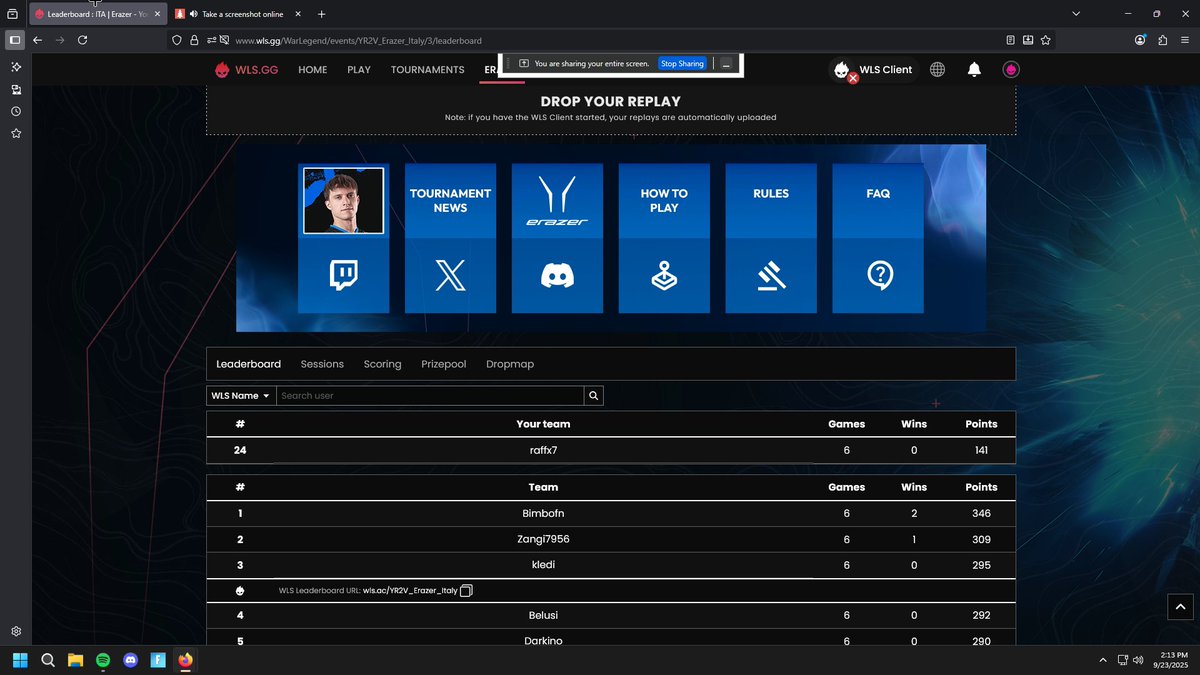Image resolution: width=1200 pixels, height=675 pixels.
Task: Open the How To Play joystick tile
Action: tap(664, 275)
